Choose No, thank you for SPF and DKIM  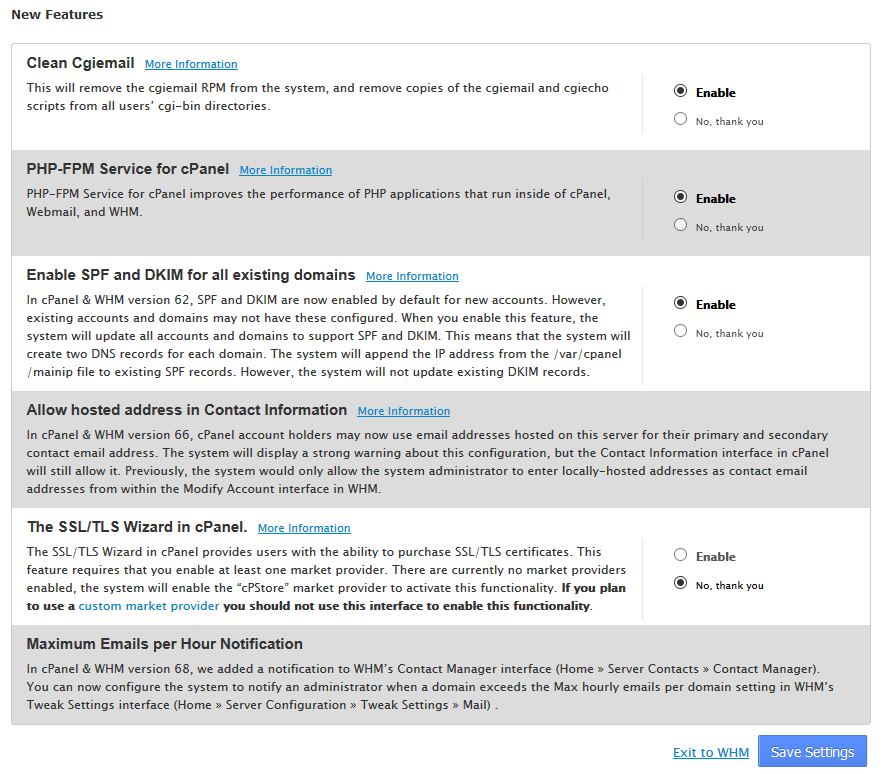(x=680, y=331)
